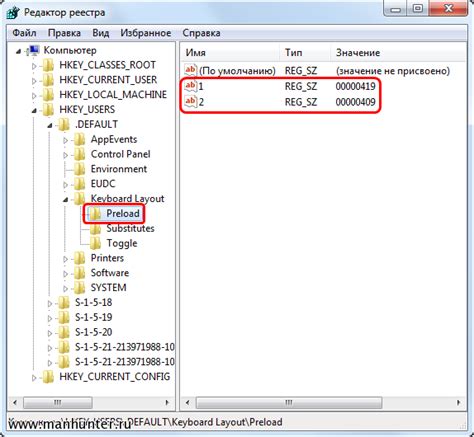Select the Компьютер root node icon
This screenshot has height=437, width=474.
(x=35, y=50)
